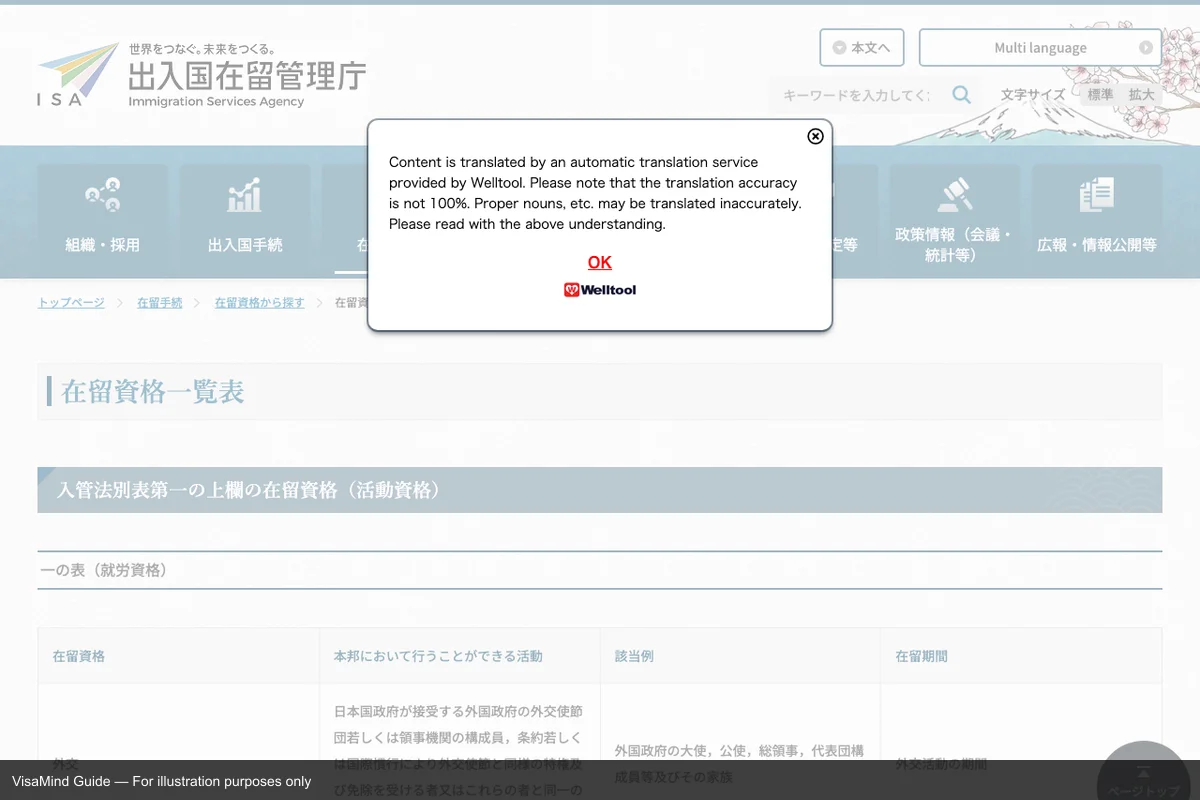The width and height of the screenshot is (1200, 800).
Task: Open the Multi language dropdown
Action: point(1040,47)
